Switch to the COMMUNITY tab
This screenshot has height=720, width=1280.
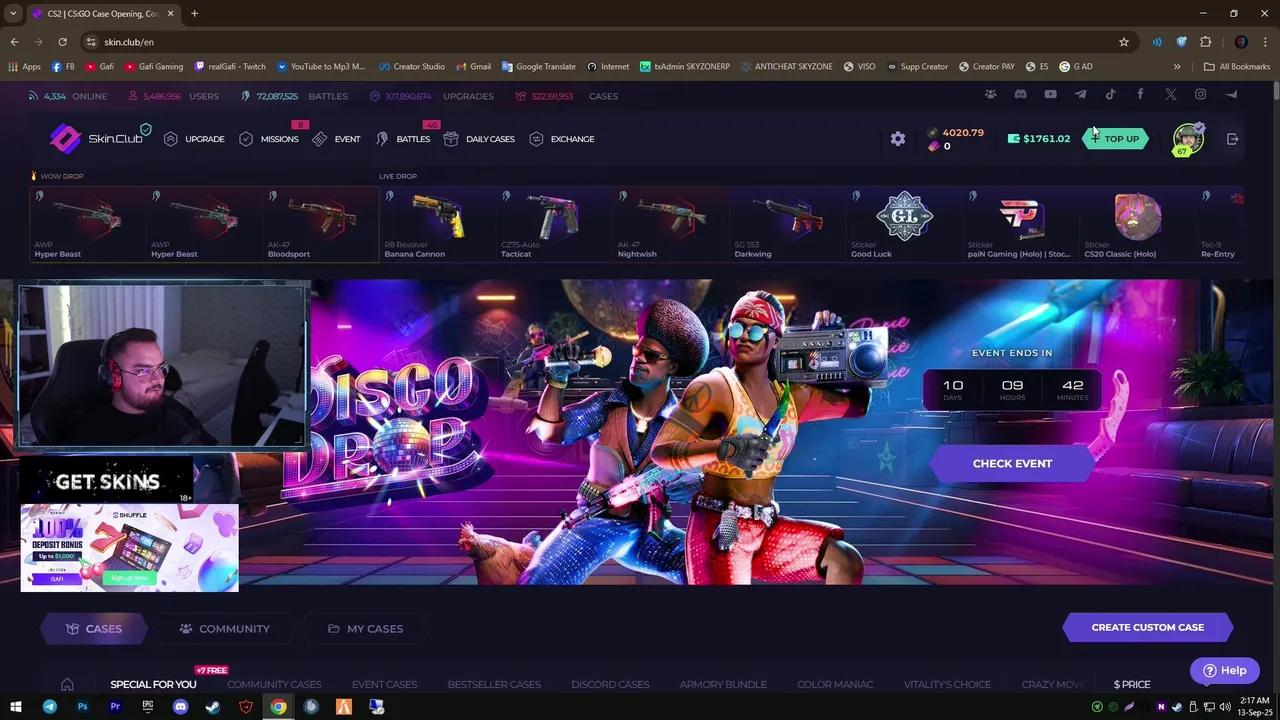coord(224,629)
